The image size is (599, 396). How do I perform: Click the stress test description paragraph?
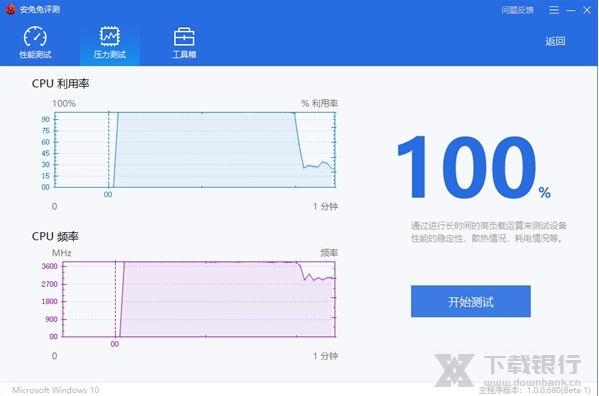(x=488, y=232)
